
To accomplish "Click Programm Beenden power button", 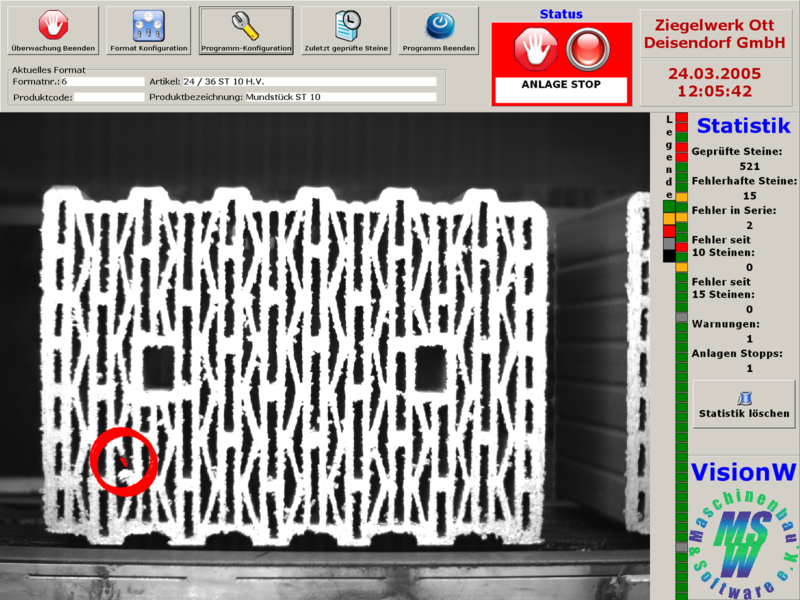I will click(438, 31).
